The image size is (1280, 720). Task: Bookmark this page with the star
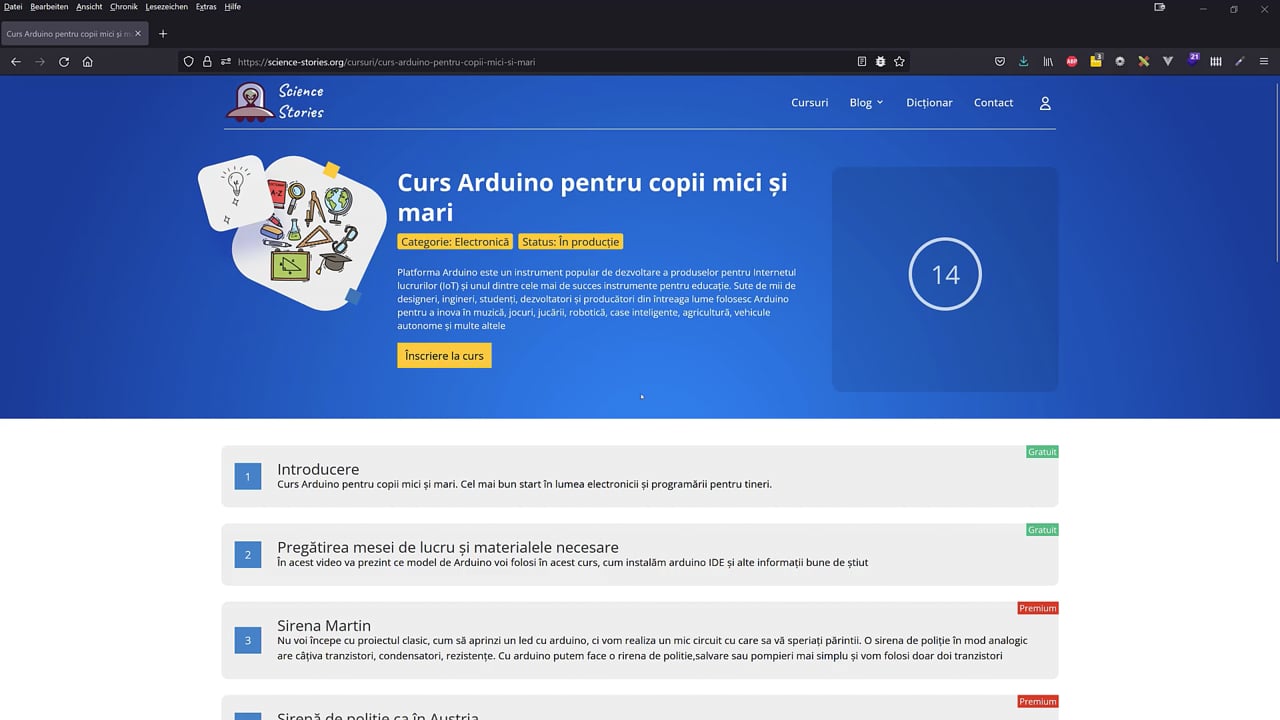click(899, 62)
